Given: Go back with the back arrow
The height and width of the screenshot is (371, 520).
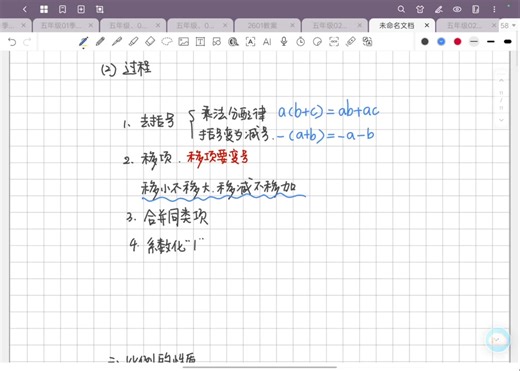Looking at the screenshot, I should pos(25,9).
